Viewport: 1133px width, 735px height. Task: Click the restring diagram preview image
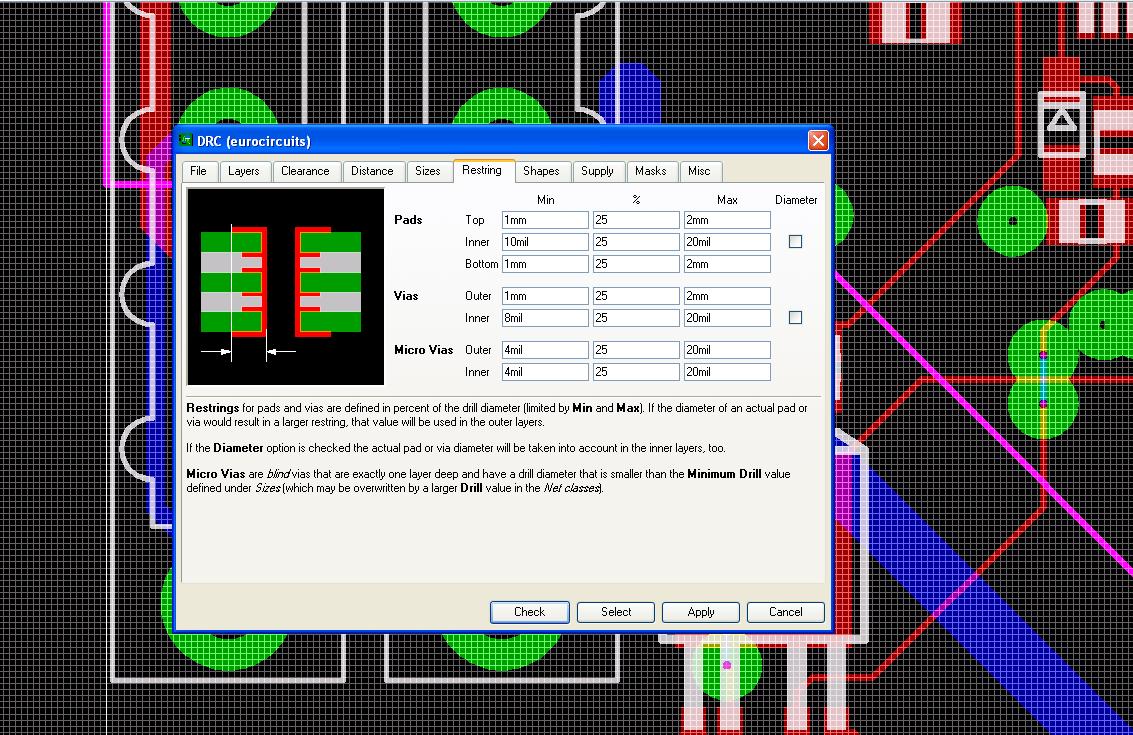point(286,286)
